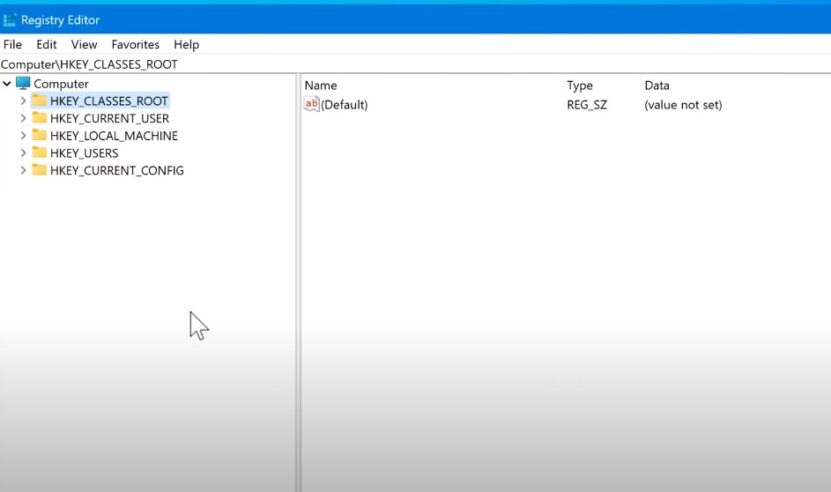Click the address bar showing Computer\HKEY_CLASSES_ROOT
This screenshot has width=831, height=492.
416,64
